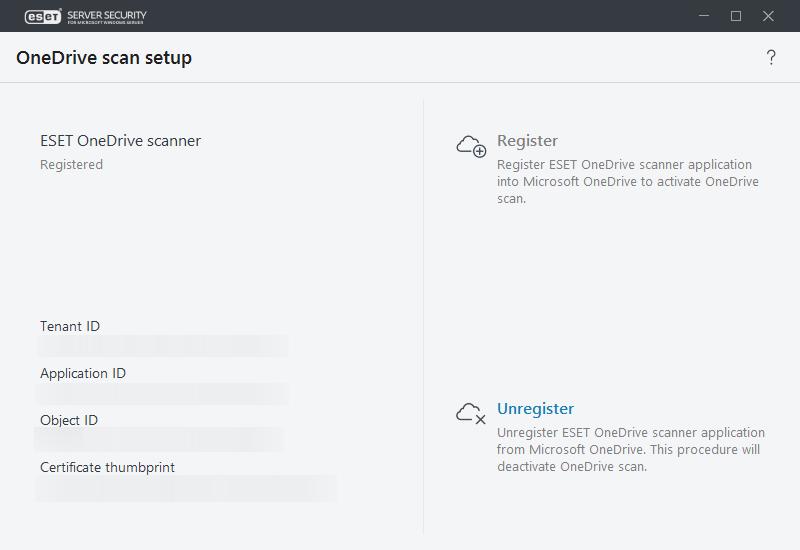The width and height of the screenshot is (800, 550).
Task: Click the cloud-plus Register icon
Action: tap(471, 146)
